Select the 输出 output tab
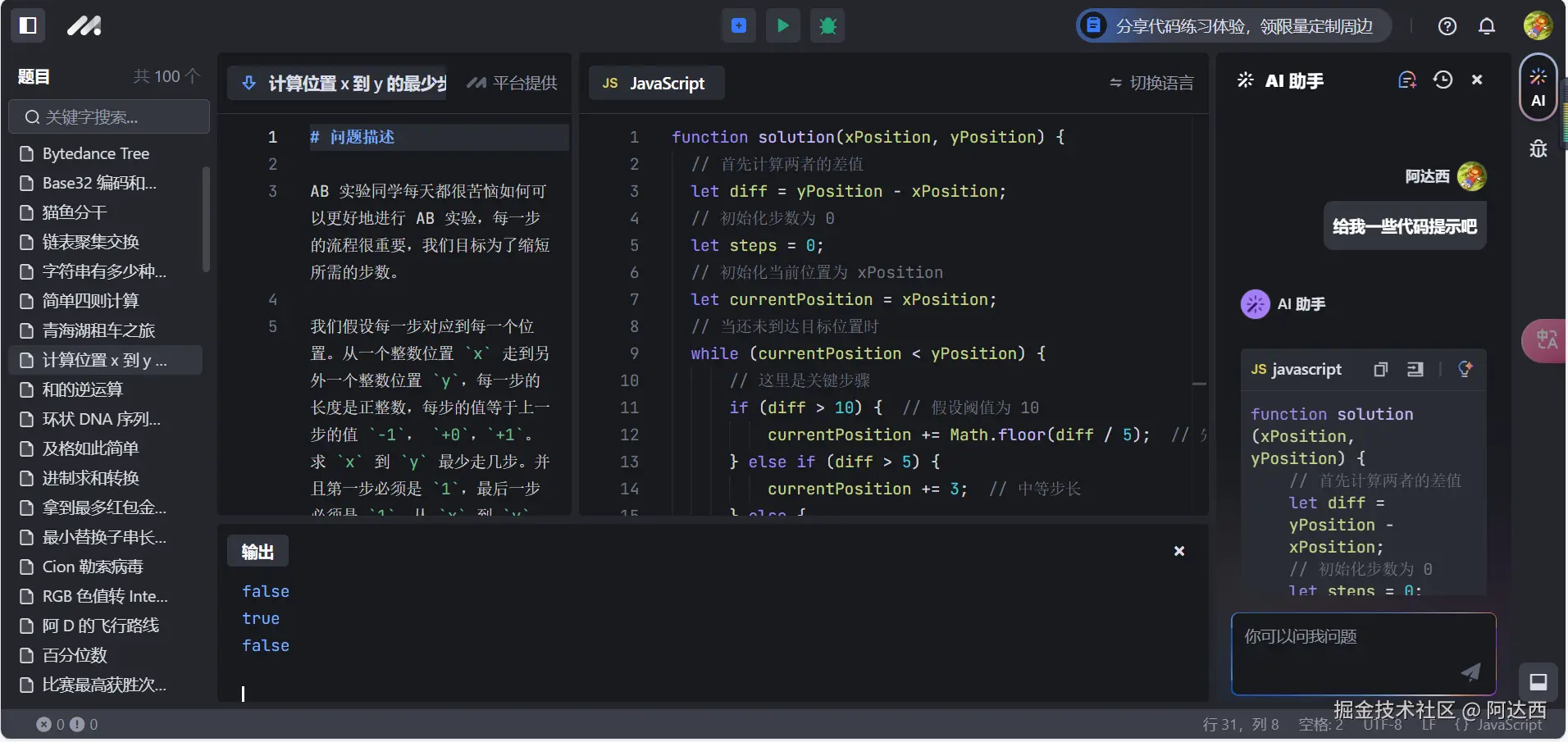Viewport: 1568px width, 742px height. coord(257,551)
